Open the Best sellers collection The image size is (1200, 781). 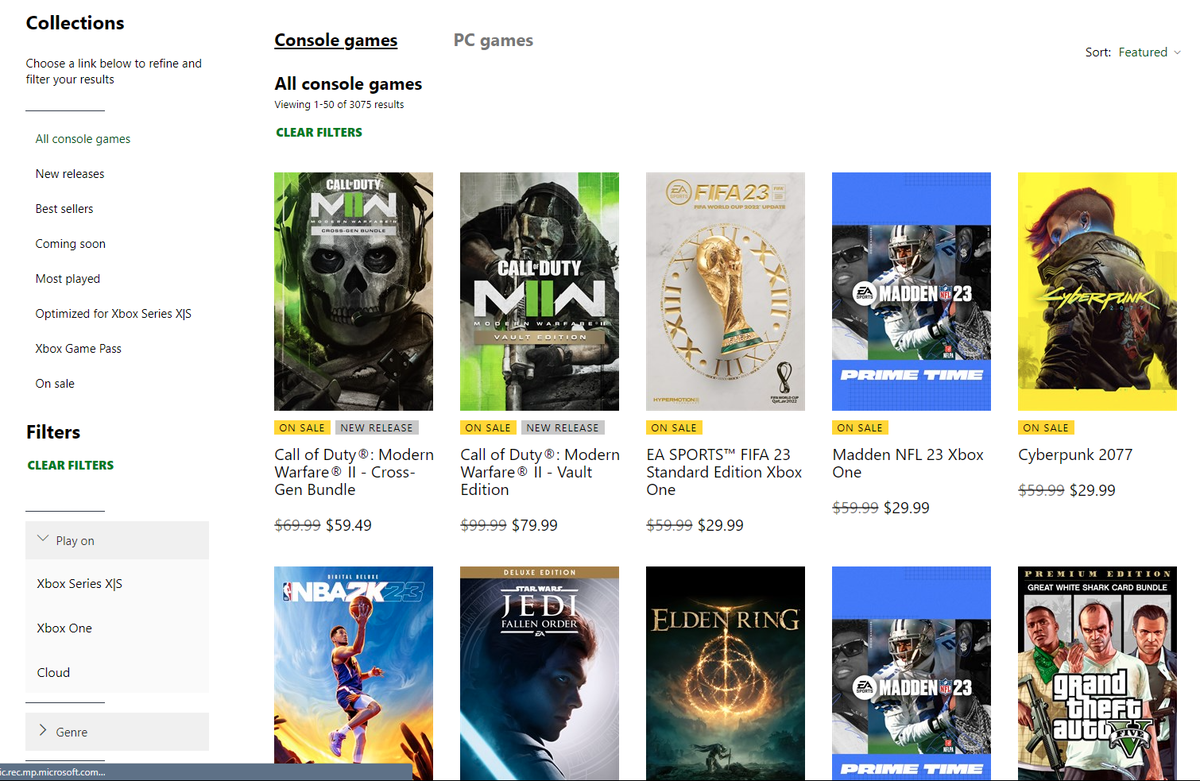[x=64, y=209]
